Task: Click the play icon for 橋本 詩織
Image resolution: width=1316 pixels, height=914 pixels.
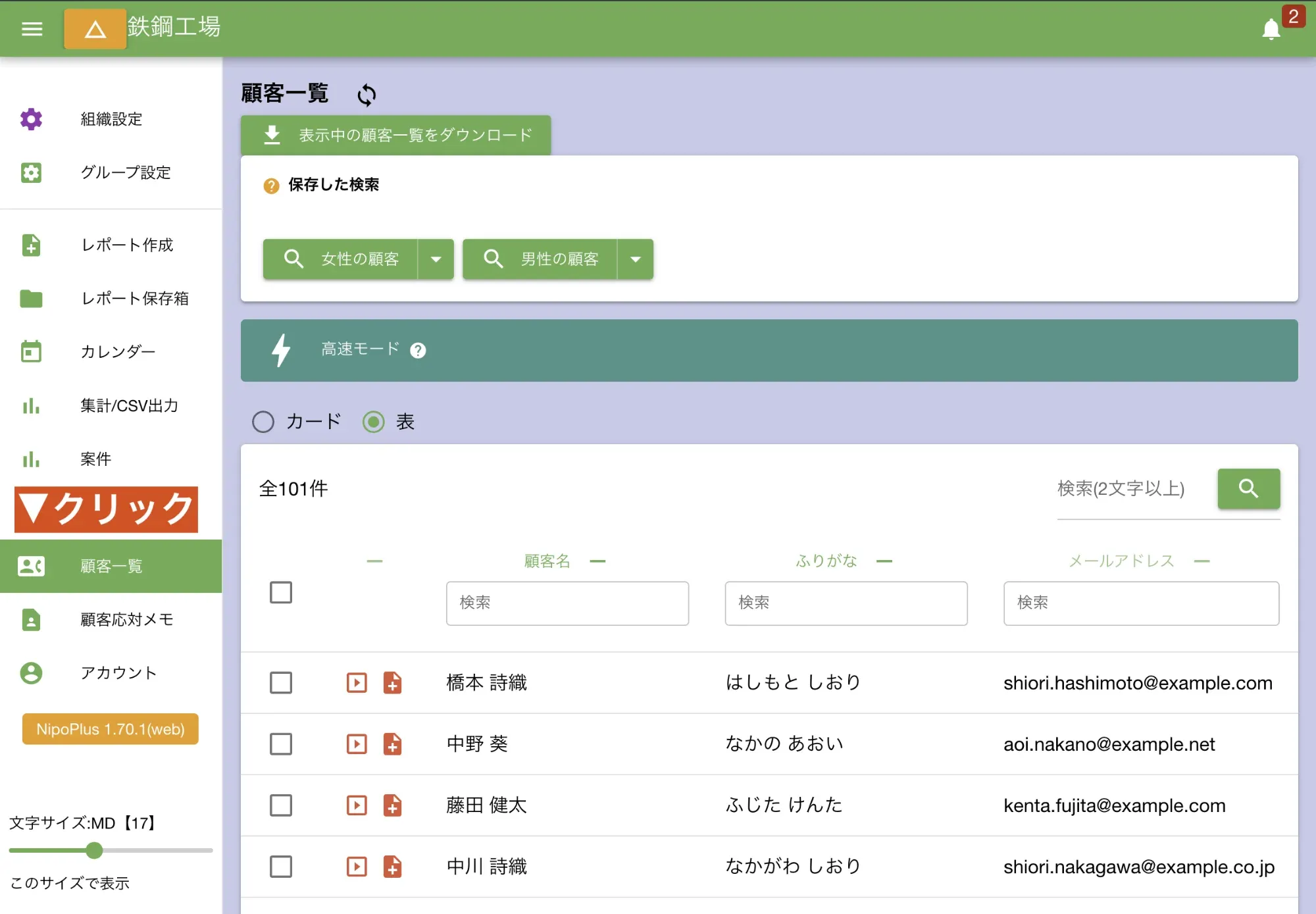Action: (357, 682)
